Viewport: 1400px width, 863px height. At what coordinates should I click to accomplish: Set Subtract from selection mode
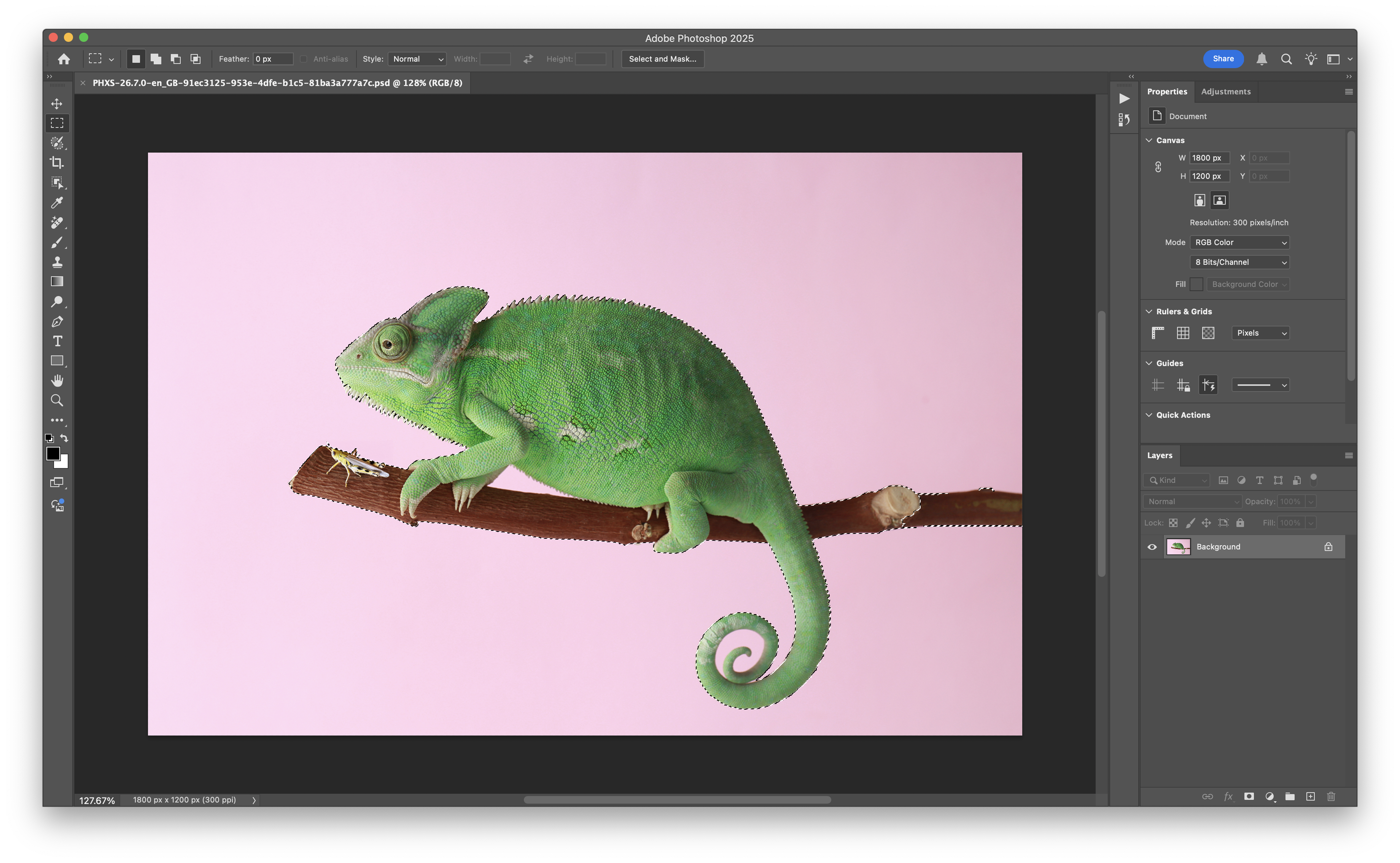(176, 59)
